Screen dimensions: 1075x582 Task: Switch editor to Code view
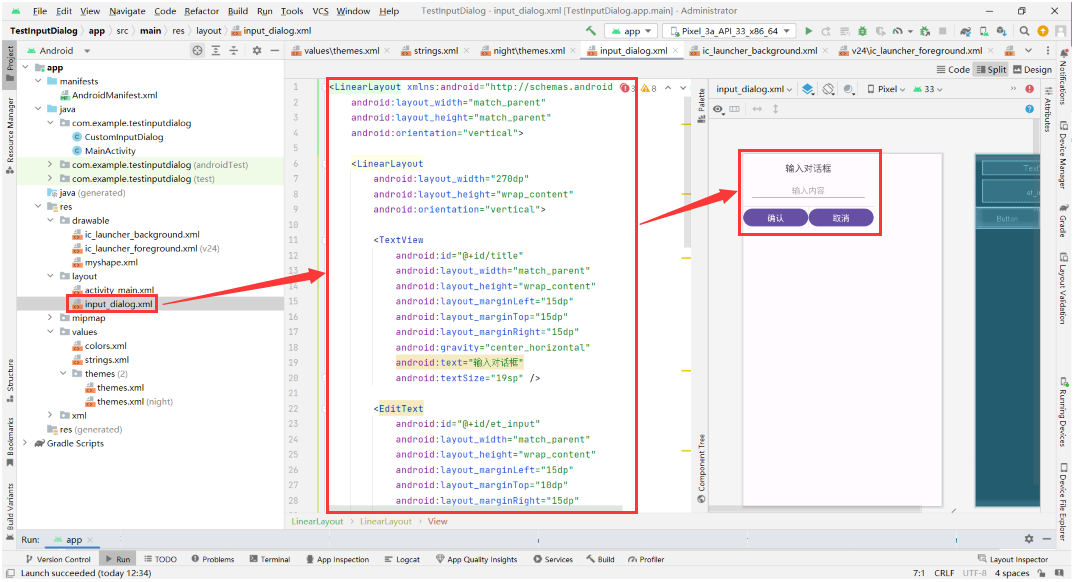[953, 70]
